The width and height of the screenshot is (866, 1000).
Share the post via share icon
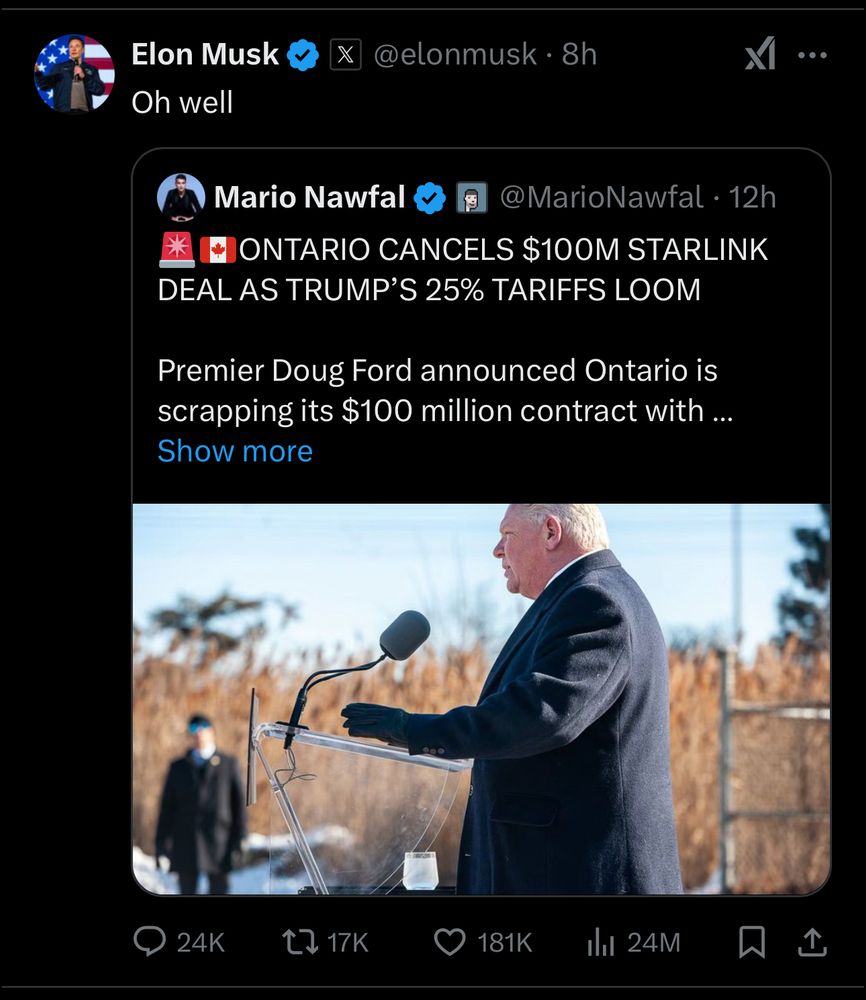point(814,941)
